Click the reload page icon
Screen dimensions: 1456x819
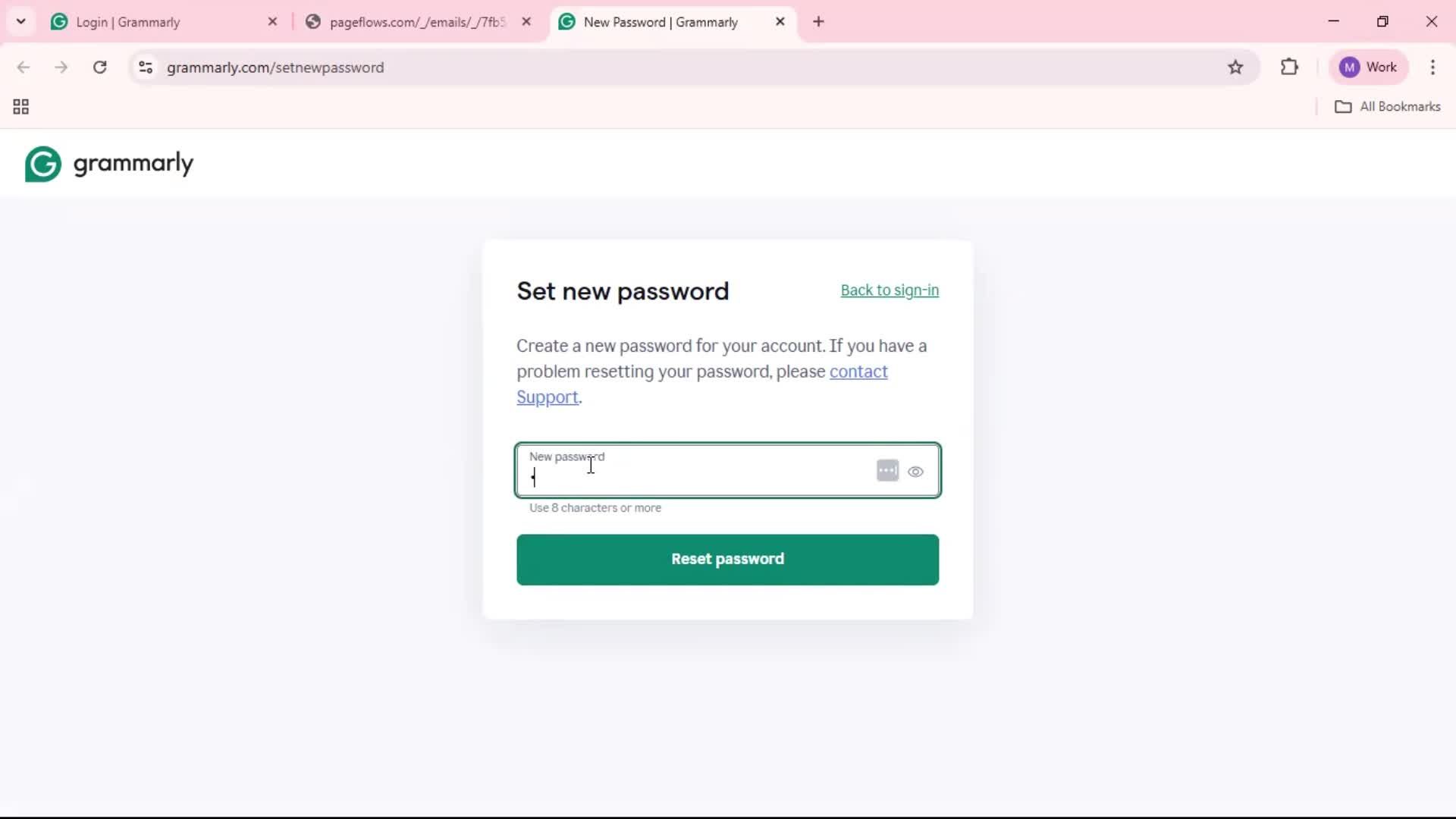pos(99,67)
